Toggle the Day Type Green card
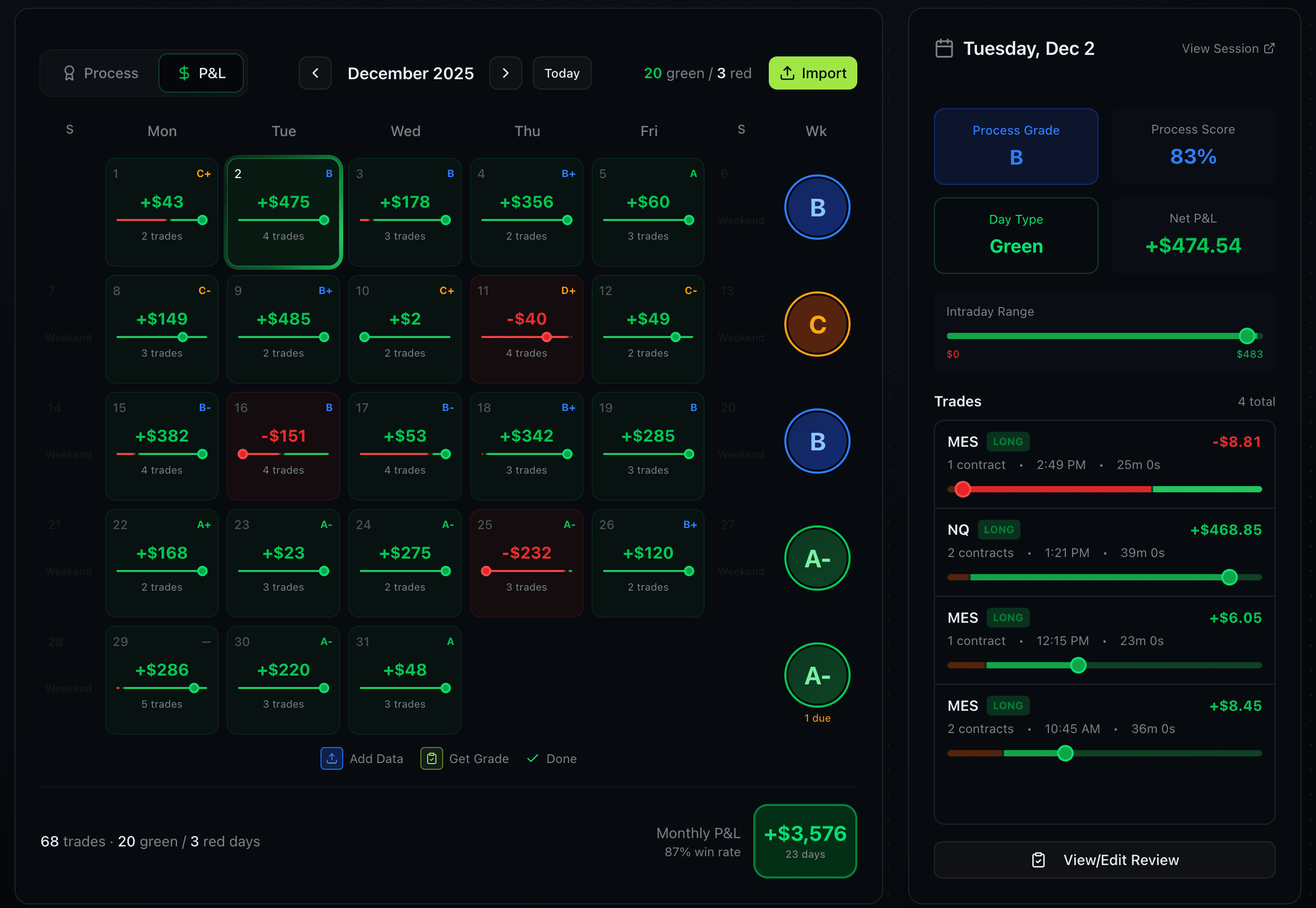The width and height of the screenshot is (1316, 908). point(1016,236)
